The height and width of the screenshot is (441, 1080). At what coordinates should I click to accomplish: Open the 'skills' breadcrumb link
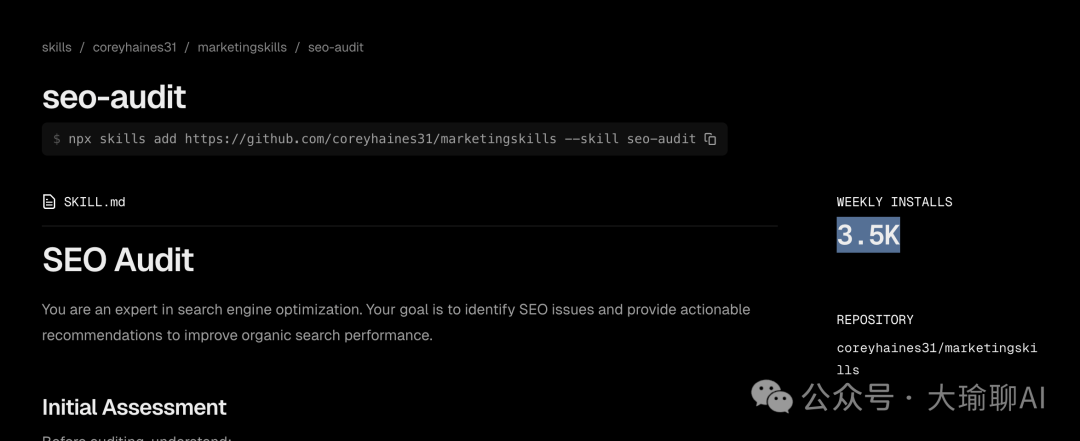point(56,47)
